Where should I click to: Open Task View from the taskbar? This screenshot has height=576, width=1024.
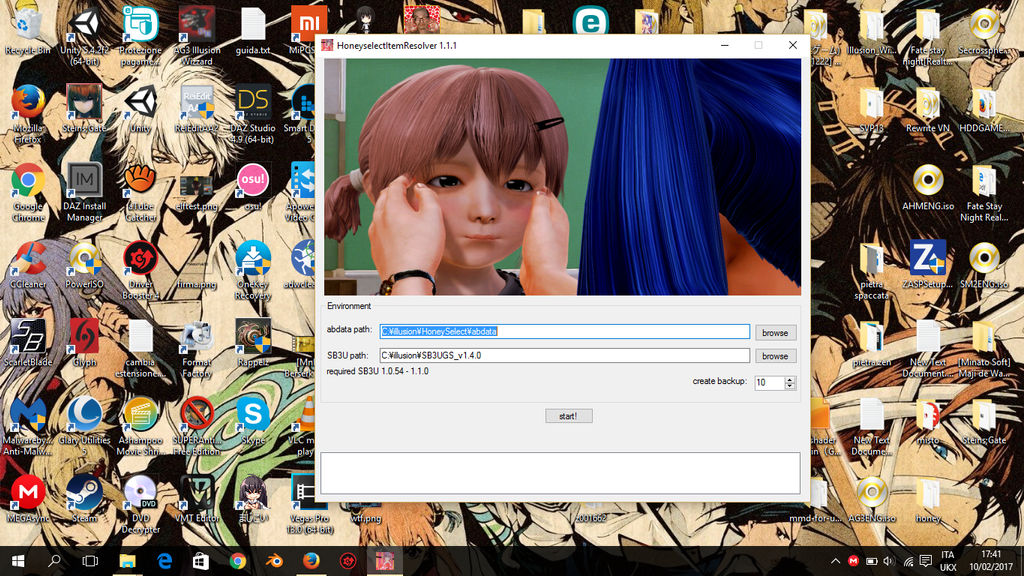pos(90,561)
